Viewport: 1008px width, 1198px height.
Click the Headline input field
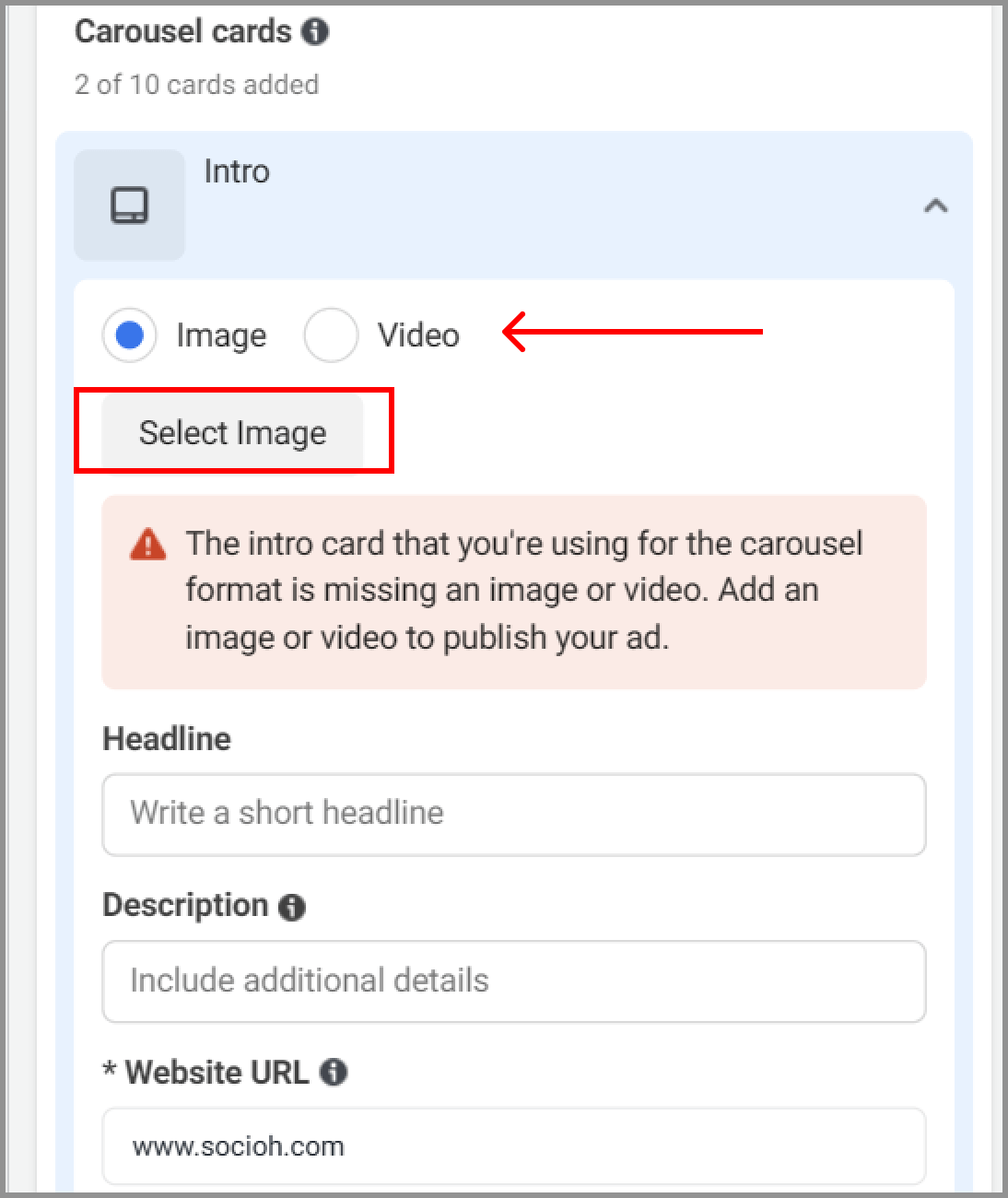pyautogui.click(x=514, y=815)
